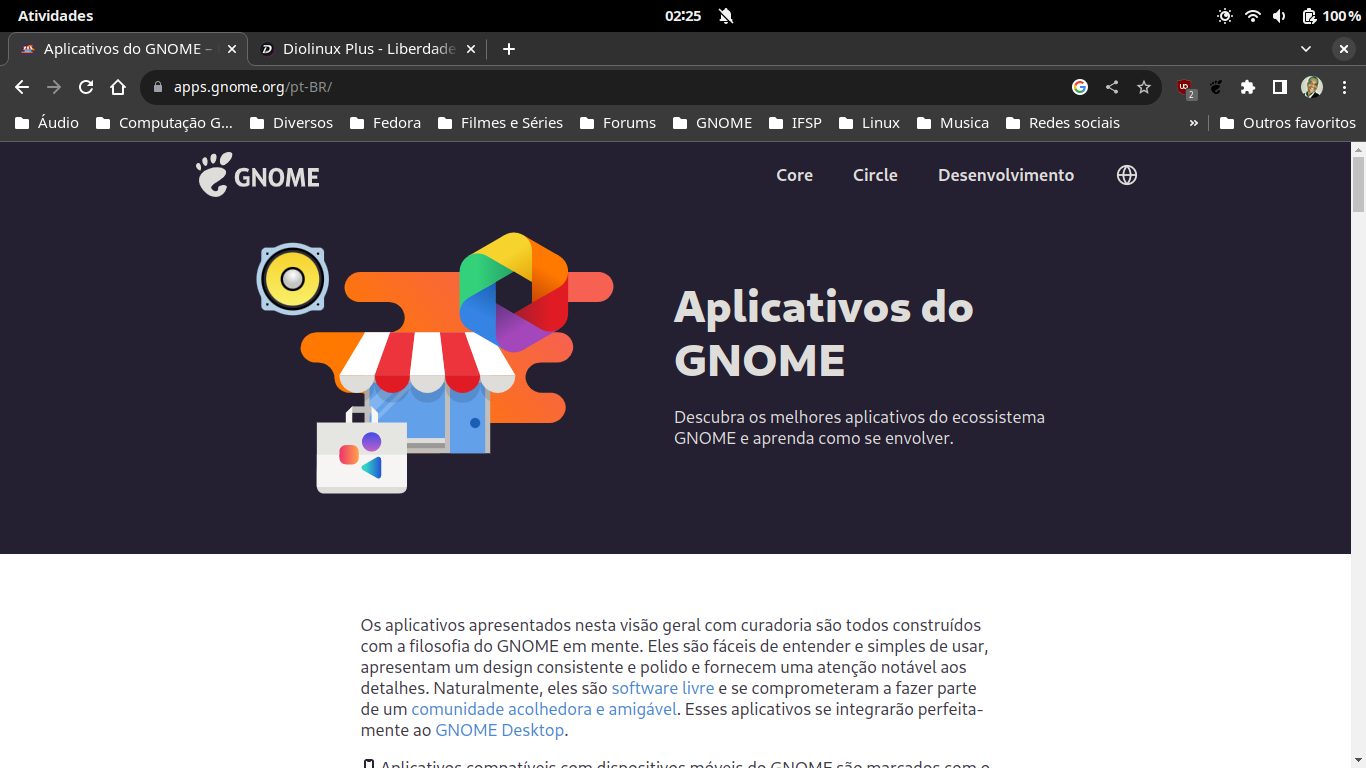1366x768 pixels.
Task: Click the forward navigation arrow
Action: pos(54,87)
